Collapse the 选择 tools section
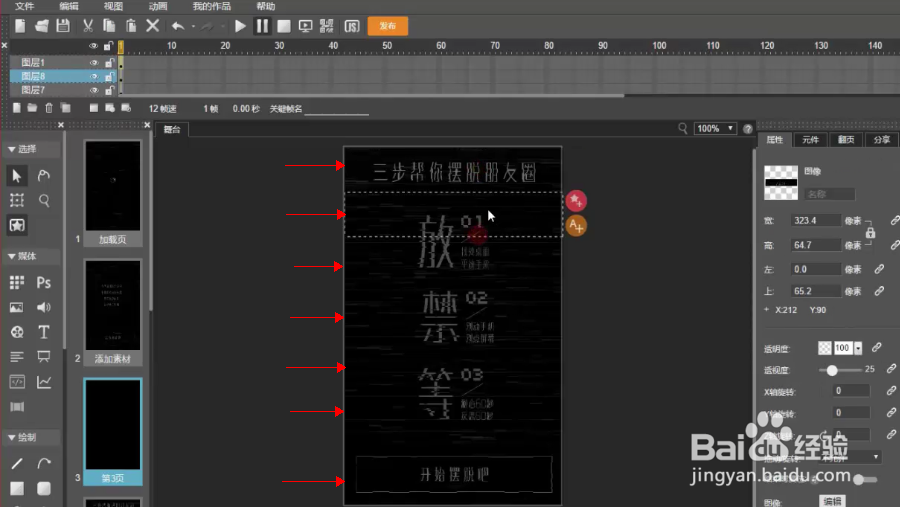Screen dimensions: 900x507 pos(11,149)
